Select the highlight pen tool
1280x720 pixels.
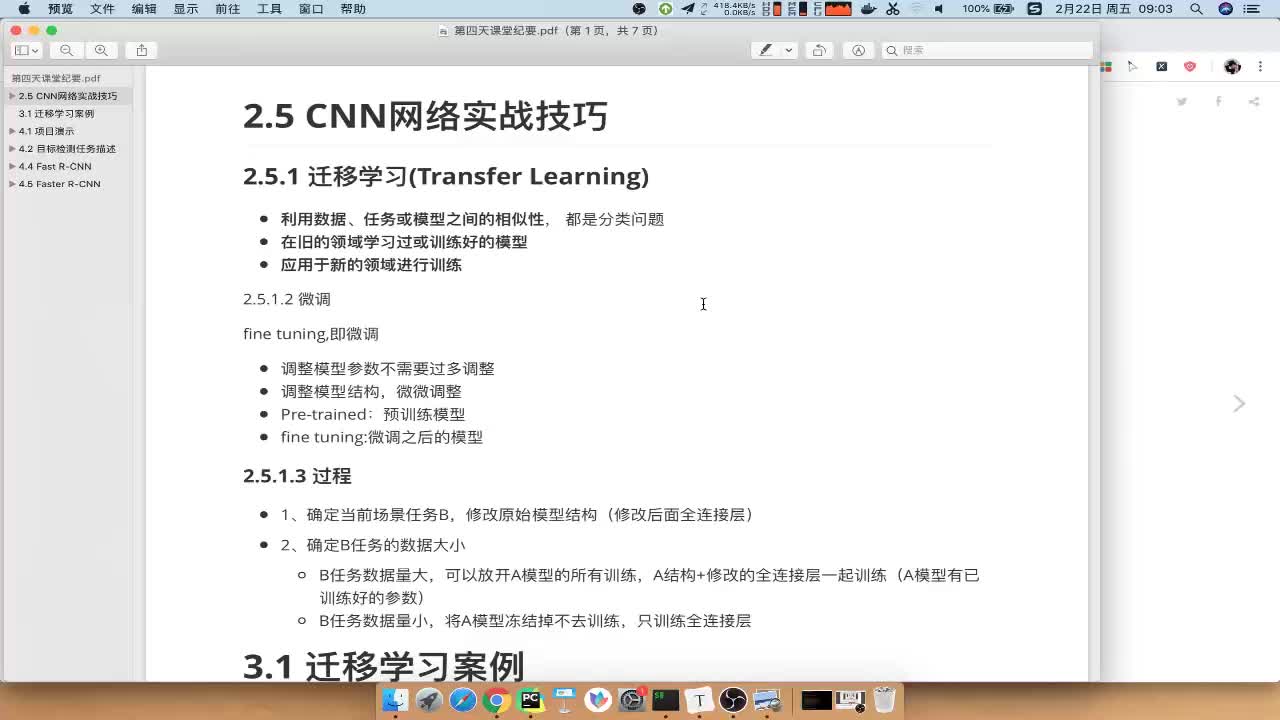pyautogui.click(x=766, y=50)
